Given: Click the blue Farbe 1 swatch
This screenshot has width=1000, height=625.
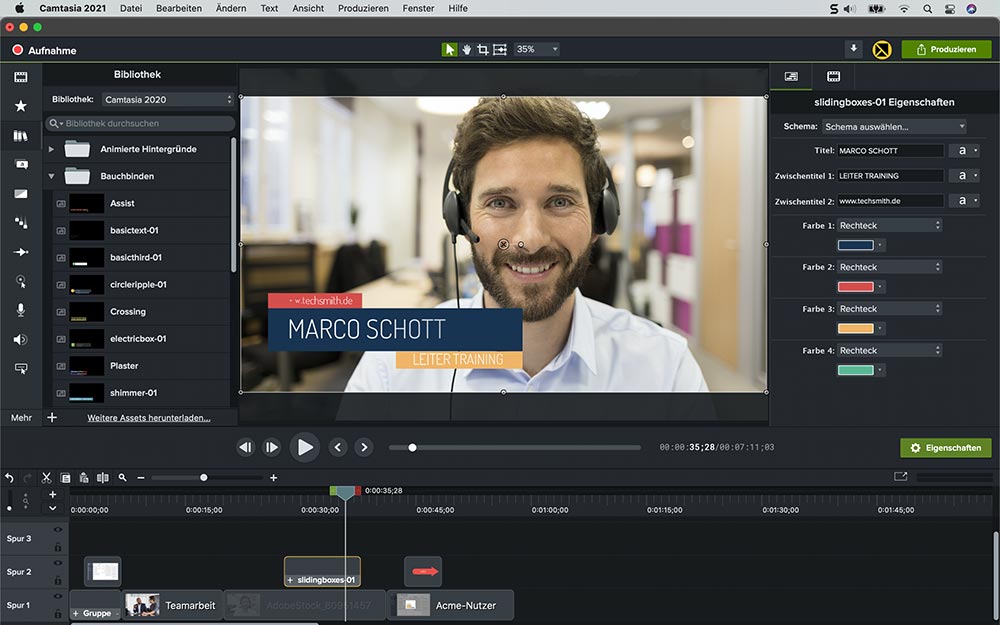Looking at the screenshot, I should (x=855, y=245).
